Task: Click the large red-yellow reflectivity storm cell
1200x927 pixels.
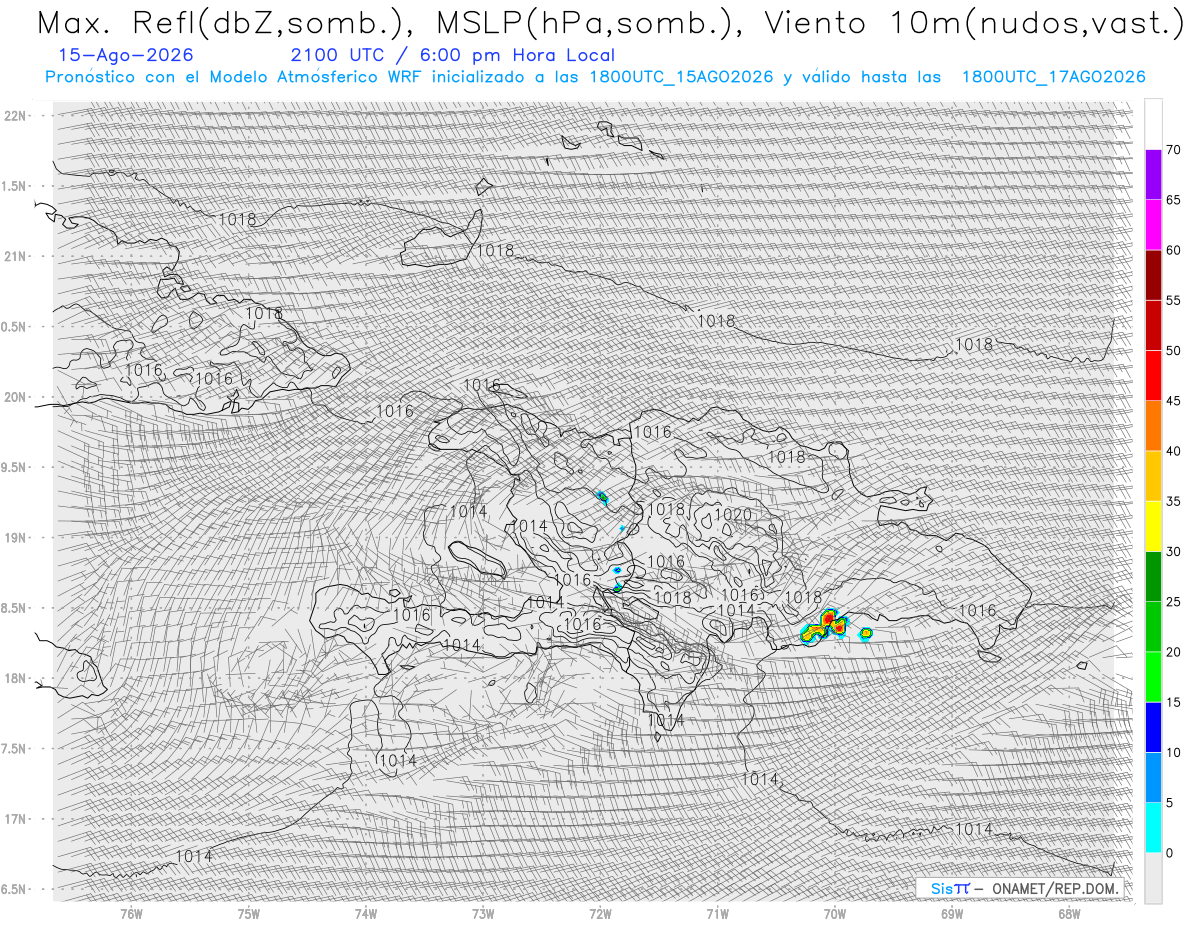Action: coord(826,626)
